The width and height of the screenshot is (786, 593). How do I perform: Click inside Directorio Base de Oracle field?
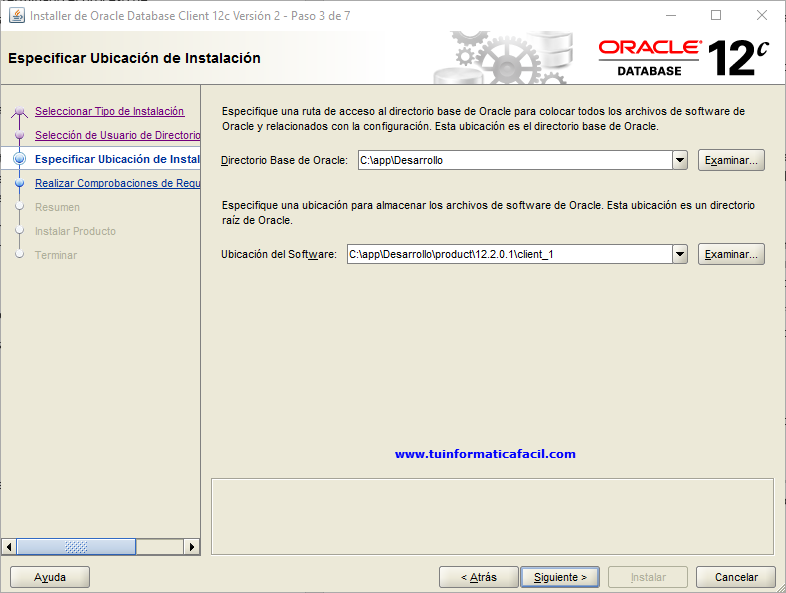[515, 160]
